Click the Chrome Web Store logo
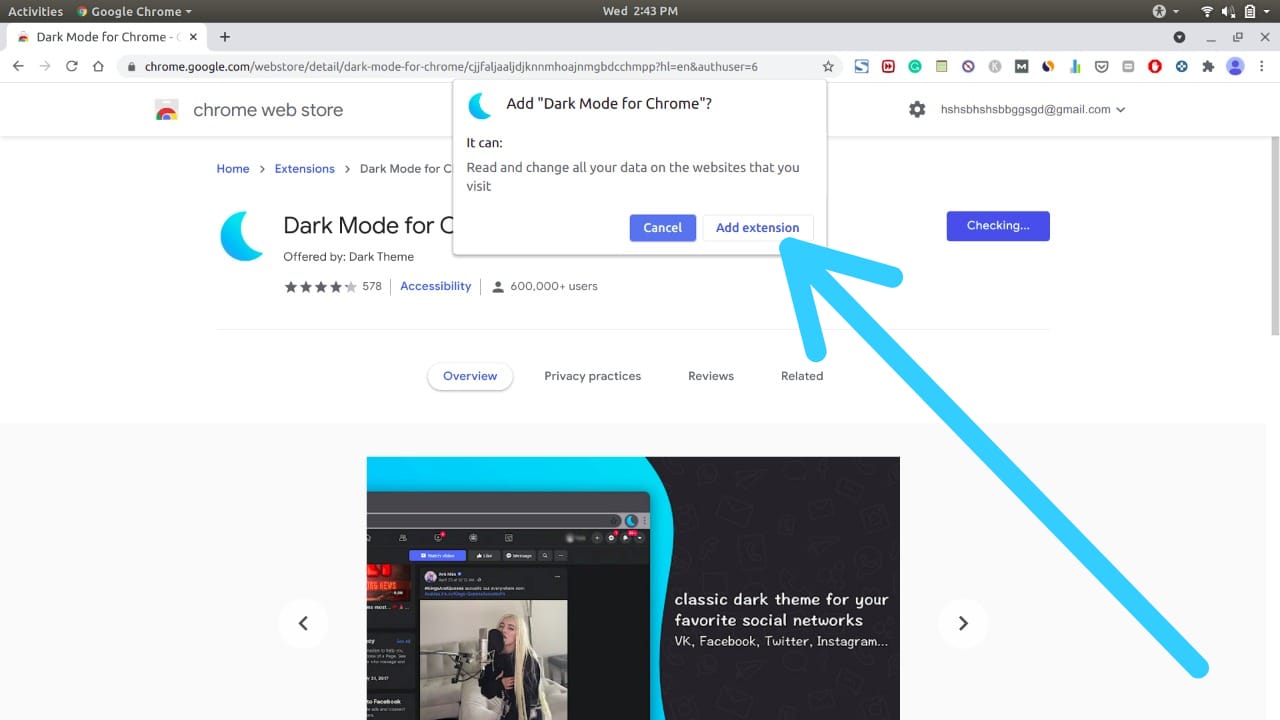1280x720 pixels. coord(250,110)
